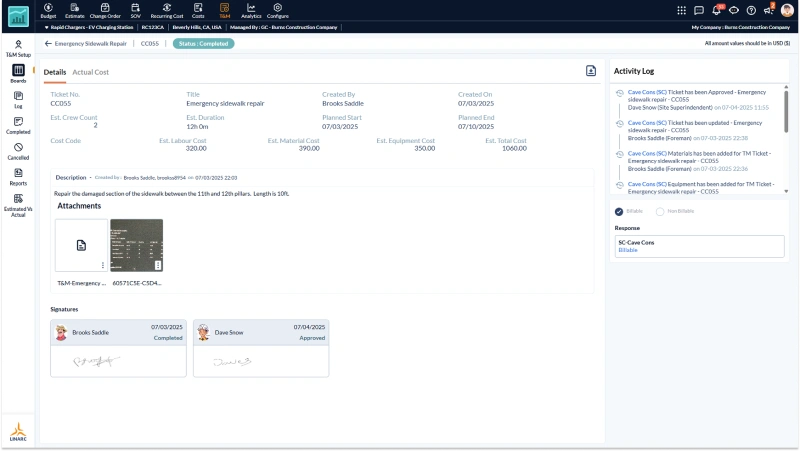Open the Estimate module
The image size is (800, 451).
pyautogui.click(x=74, y=11)
